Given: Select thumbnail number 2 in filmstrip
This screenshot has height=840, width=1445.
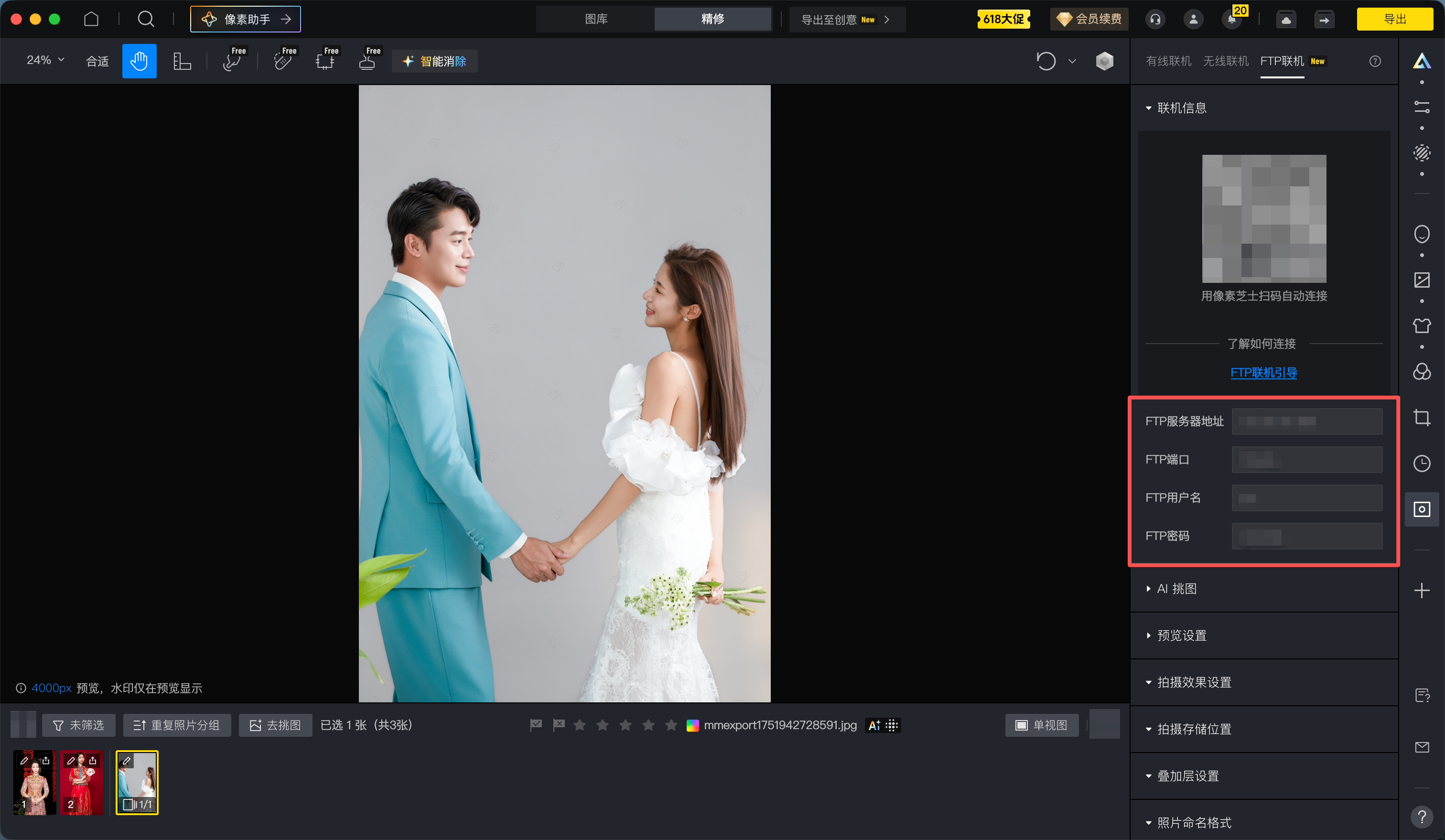Looking at the screenshot, I should point(81,782).
